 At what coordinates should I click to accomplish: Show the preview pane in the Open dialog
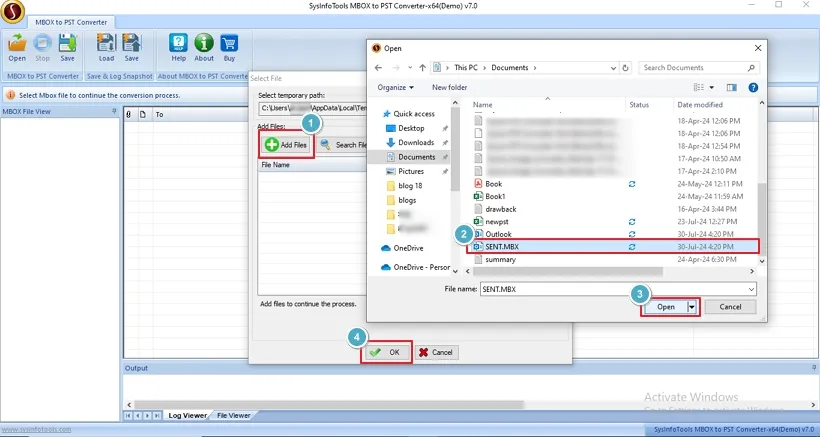[x=732, y=87]
